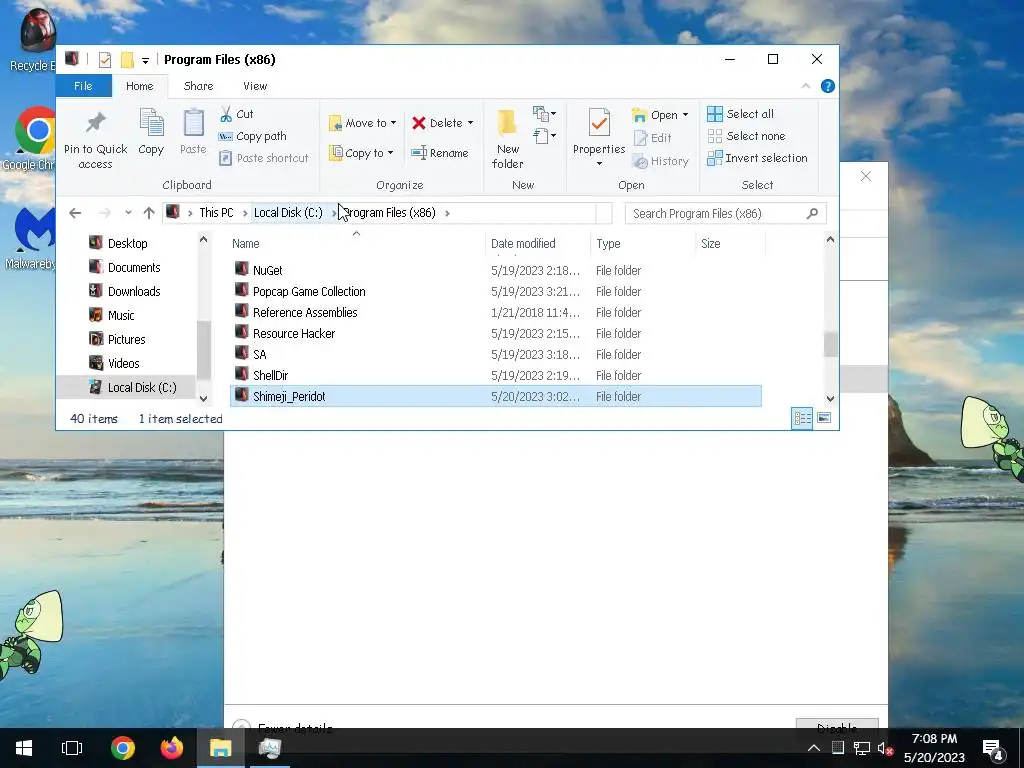This screenshot has width=1024, height=768.
Task: Click Properties icon in quick access toolbar
Action: pos(104,60)
